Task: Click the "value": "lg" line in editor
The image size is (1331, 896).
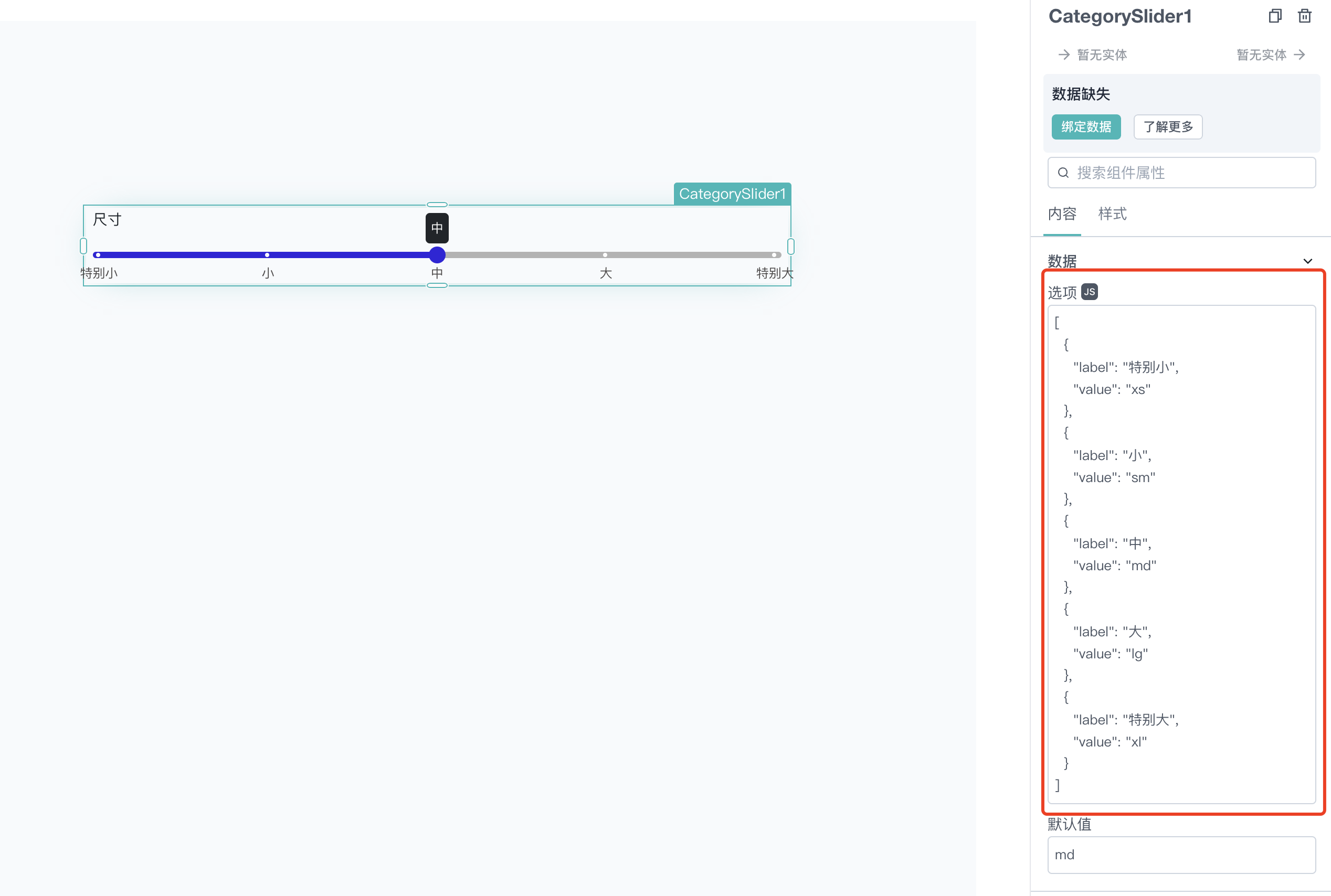Action: click(x=1111, y=654)
